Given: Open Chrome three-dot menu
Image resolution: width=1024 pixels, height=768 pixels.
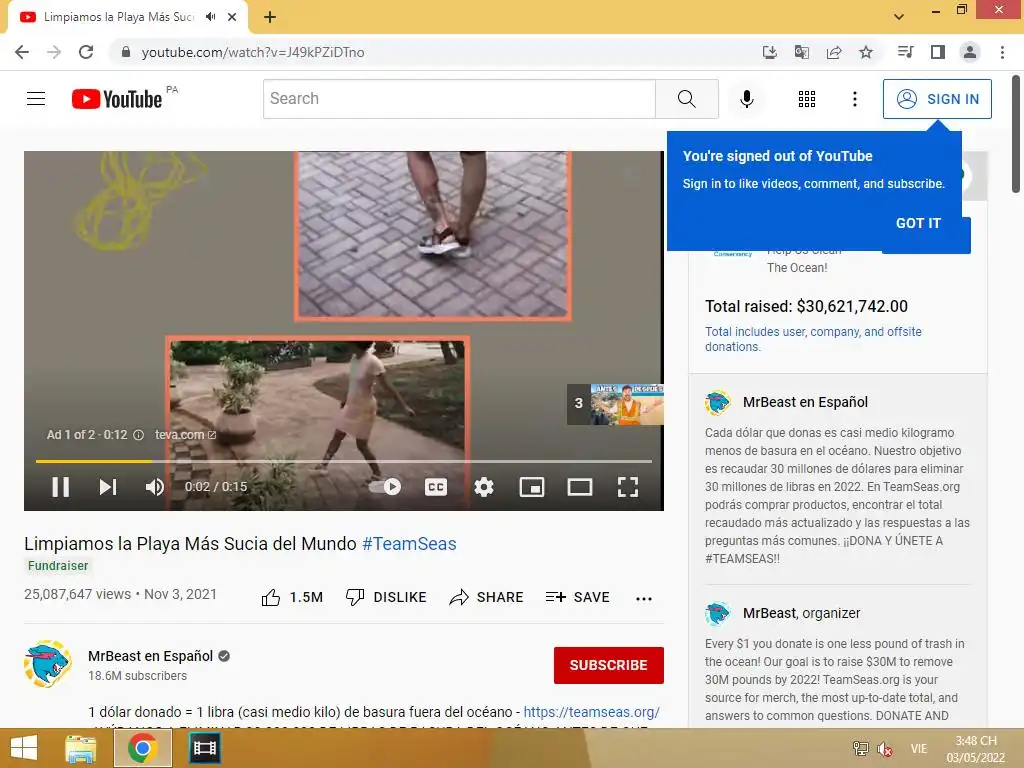Looking at the screenshot, I should pos(1002,52).
